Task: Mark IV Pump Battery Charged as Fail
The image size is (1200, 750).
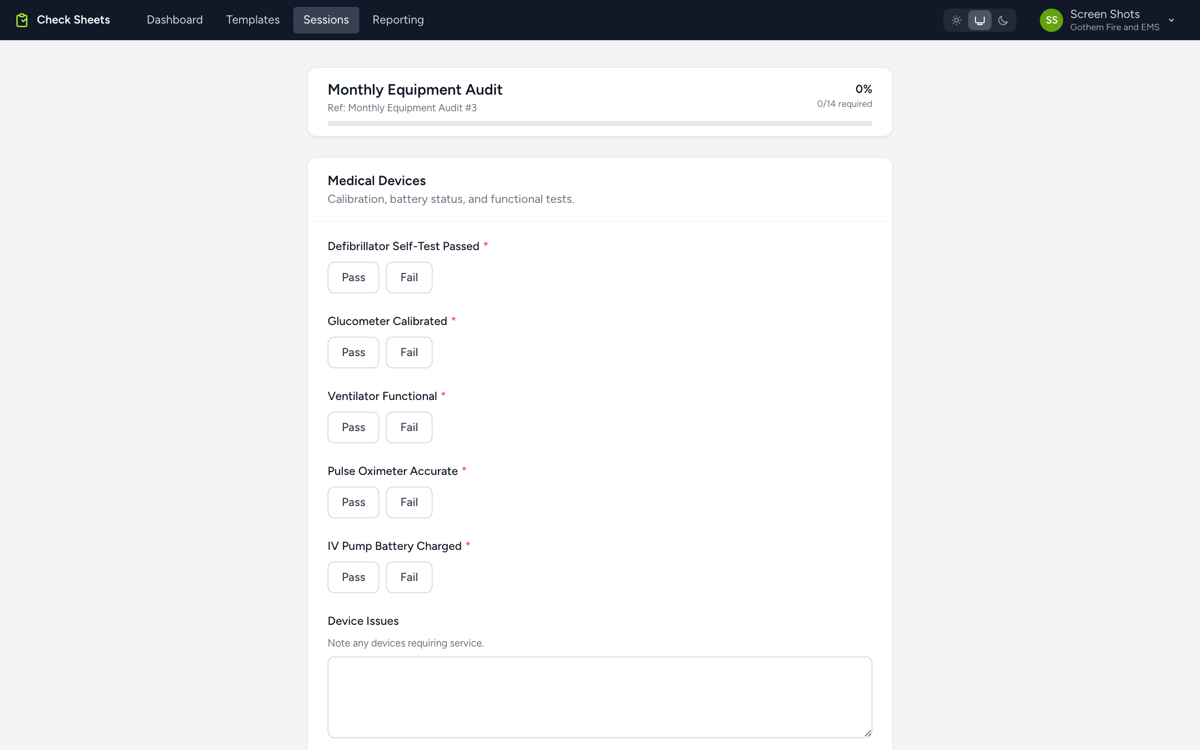Action: (409, 577)
